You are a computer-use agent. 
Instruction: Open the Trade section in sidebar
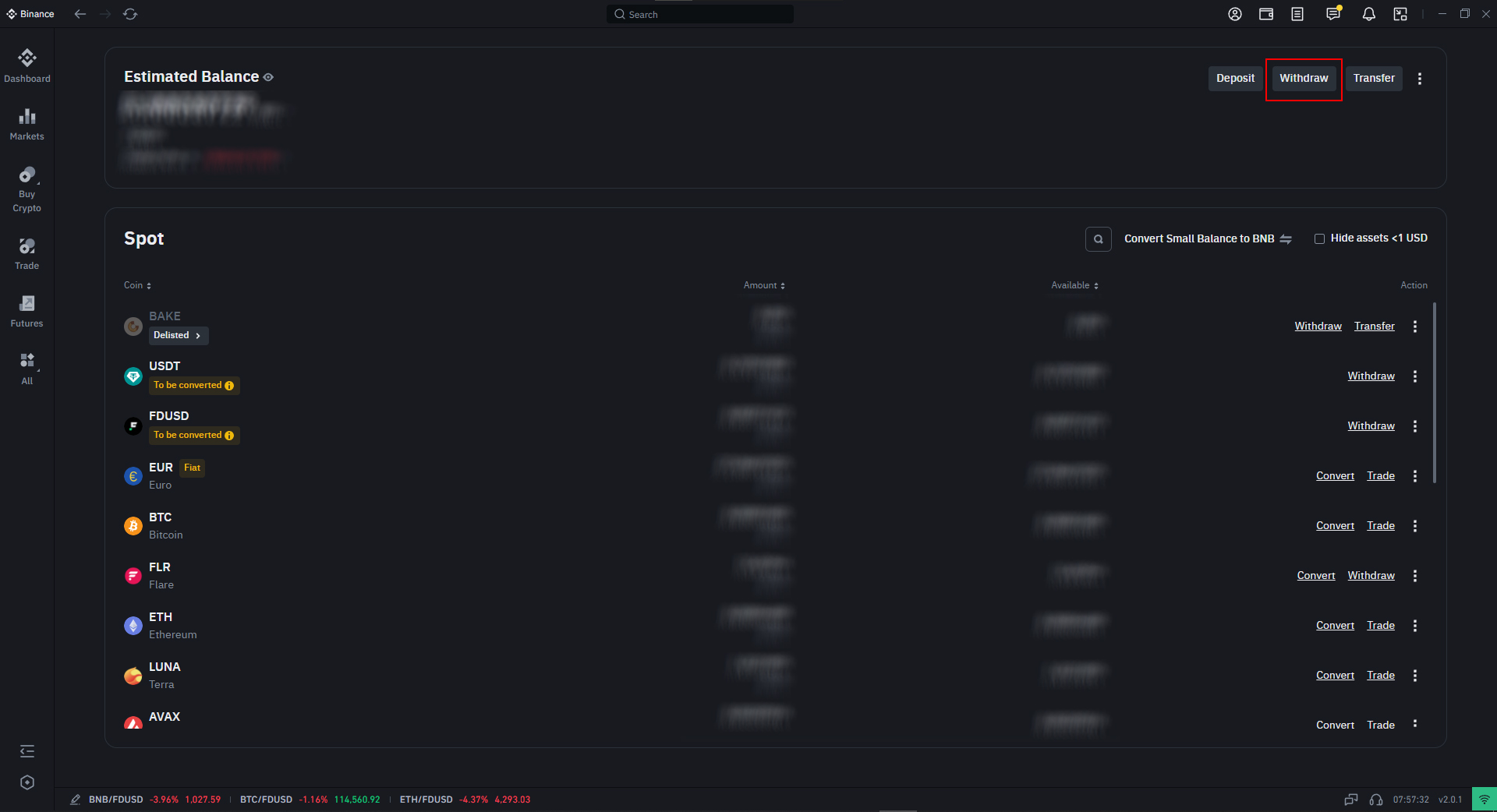tap(27, 253)
